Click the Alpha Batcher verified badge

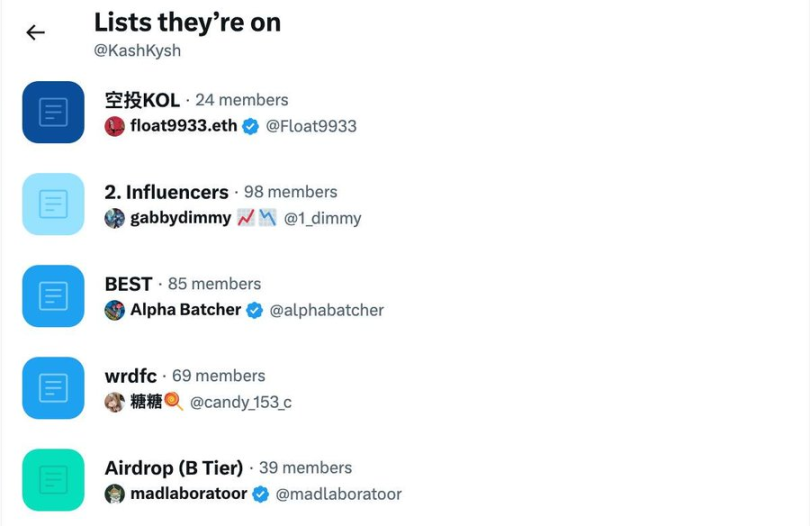(255, 310)
